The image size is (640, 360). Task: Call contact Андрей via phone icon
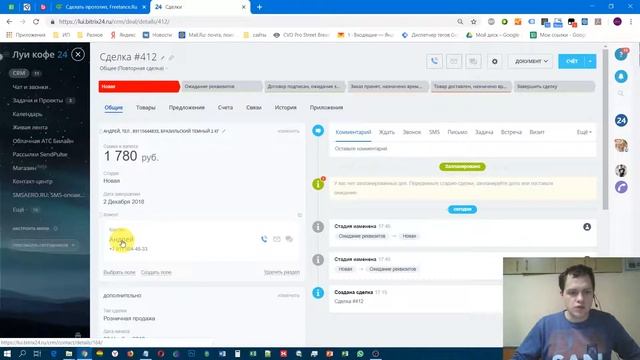pos(264,239)
